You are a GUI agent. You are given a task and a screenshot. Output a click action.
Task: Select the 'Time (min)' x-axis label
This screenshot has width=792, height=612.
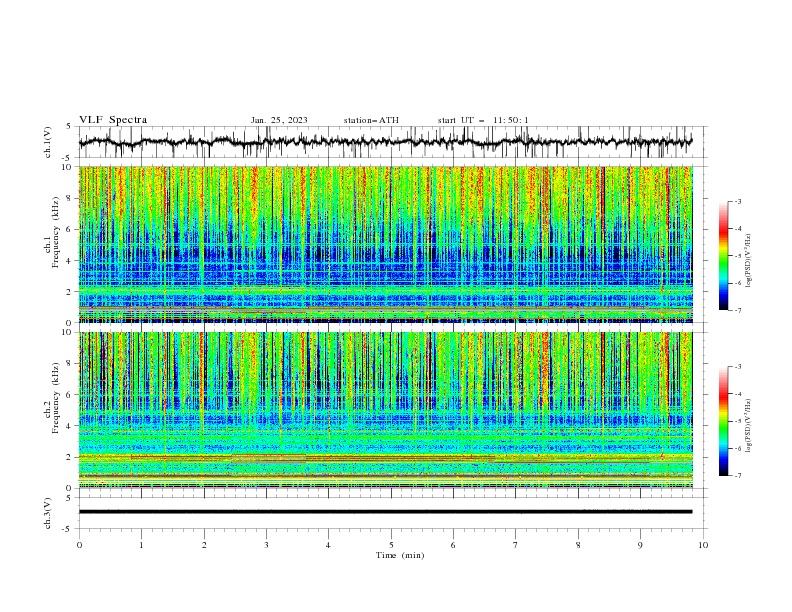400,555
